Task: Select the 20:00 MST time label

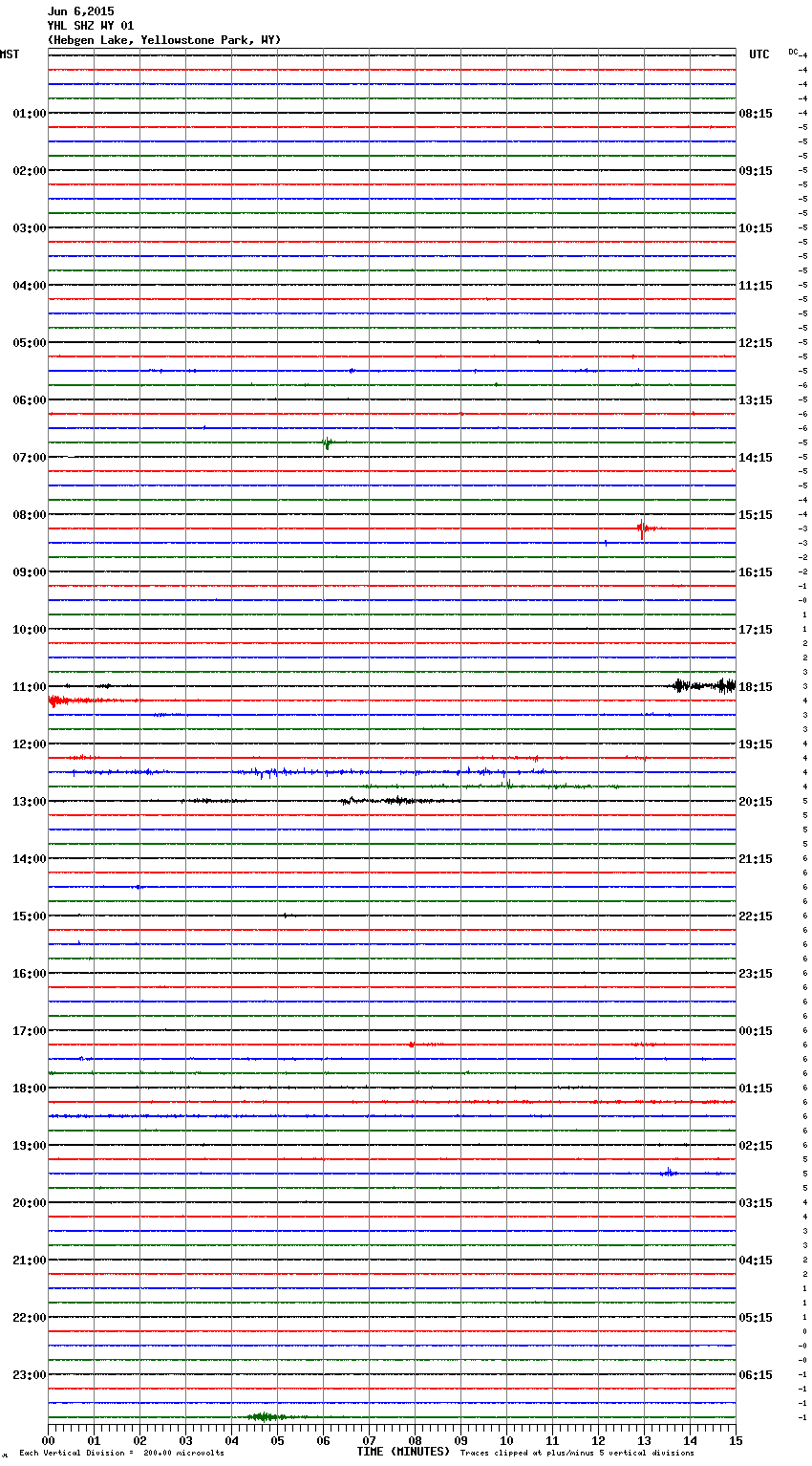Action: 30,1203
